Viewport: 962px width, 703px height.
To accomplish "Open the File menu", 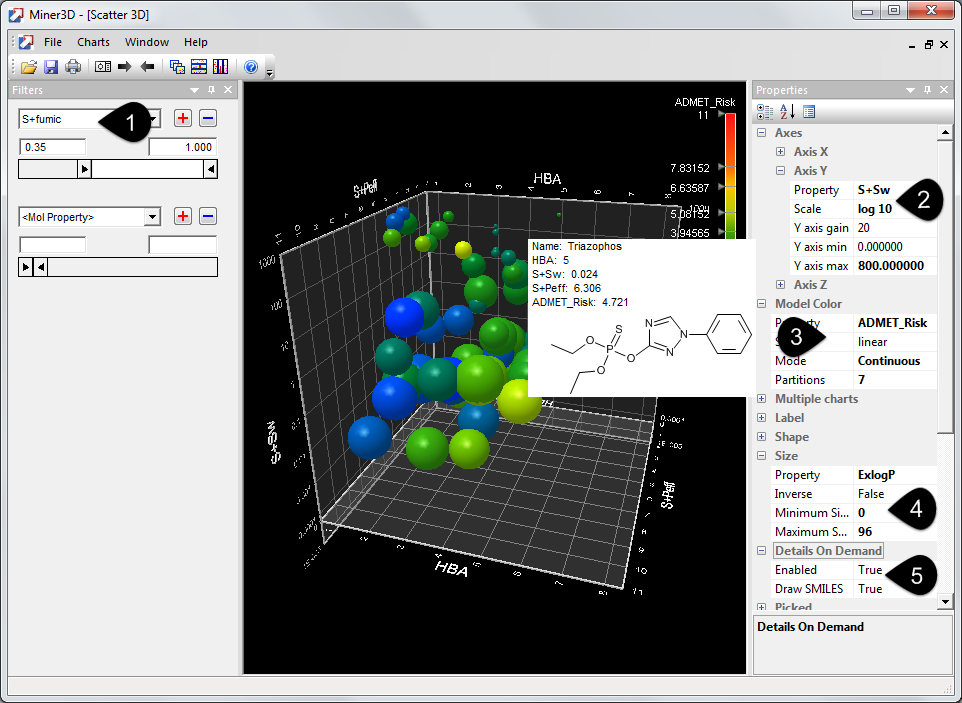I will coord(53,42).
